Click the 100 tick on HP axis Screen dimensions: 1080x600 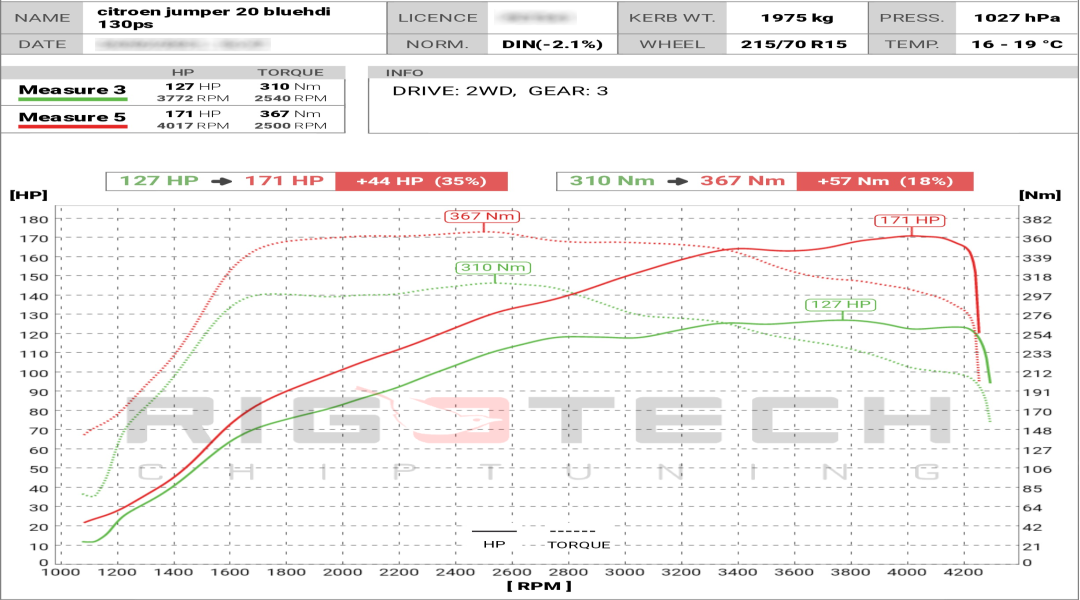pyautogui.click(x=34, y=373)
